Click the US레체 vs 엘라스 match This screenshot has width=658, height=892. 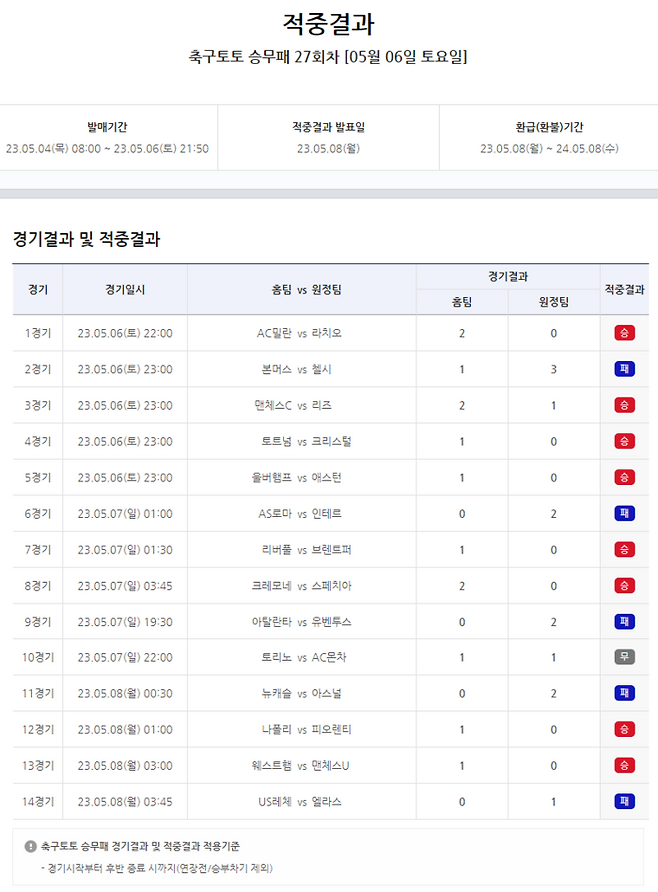[300, 802]
